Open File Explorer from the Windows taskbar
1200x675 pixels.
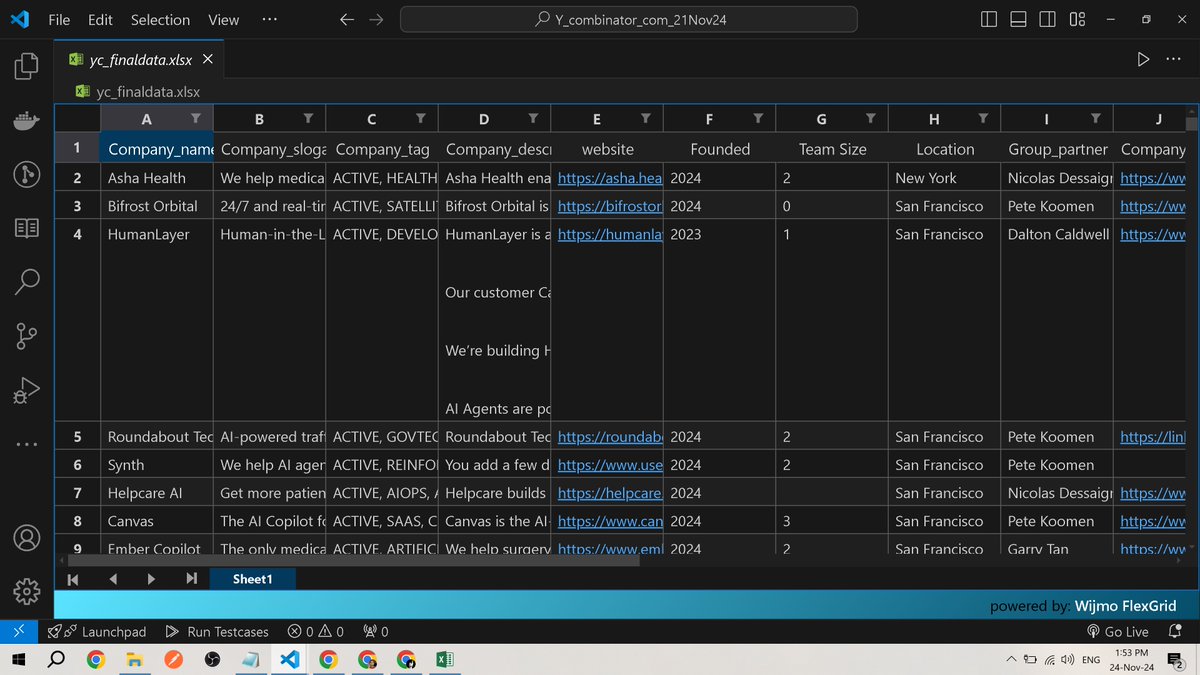[133, 660]
